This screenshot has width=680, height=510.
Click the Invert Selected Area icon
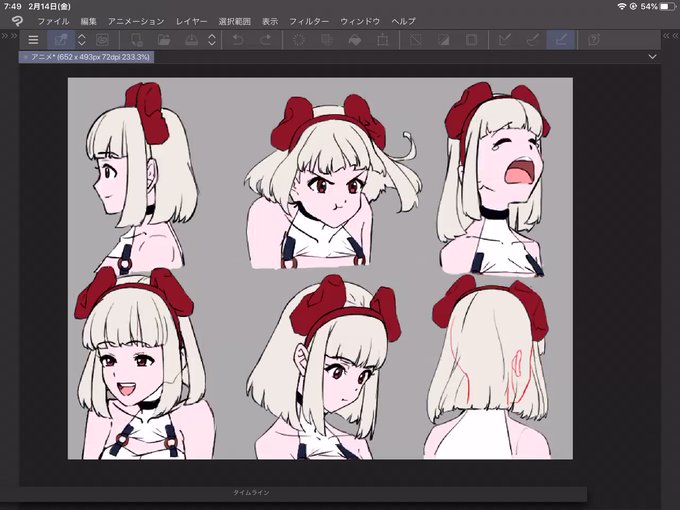[443, 40]
